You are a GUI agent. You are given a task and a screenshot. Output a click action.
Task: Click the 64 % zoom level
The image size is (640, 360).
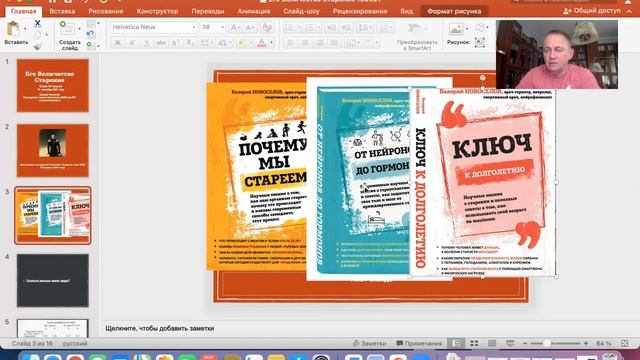[x=603, y=344]
